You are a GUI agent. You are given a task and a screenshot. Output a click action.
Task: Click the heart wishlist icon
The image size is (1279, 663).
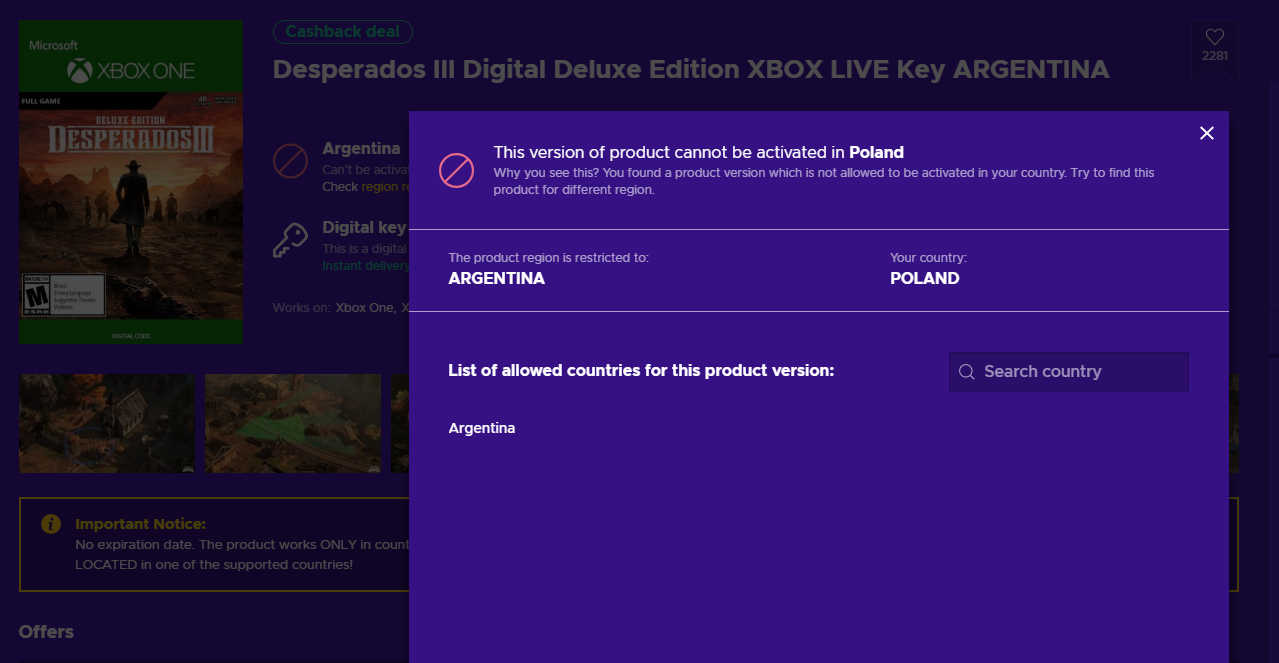click(1214, 37)
